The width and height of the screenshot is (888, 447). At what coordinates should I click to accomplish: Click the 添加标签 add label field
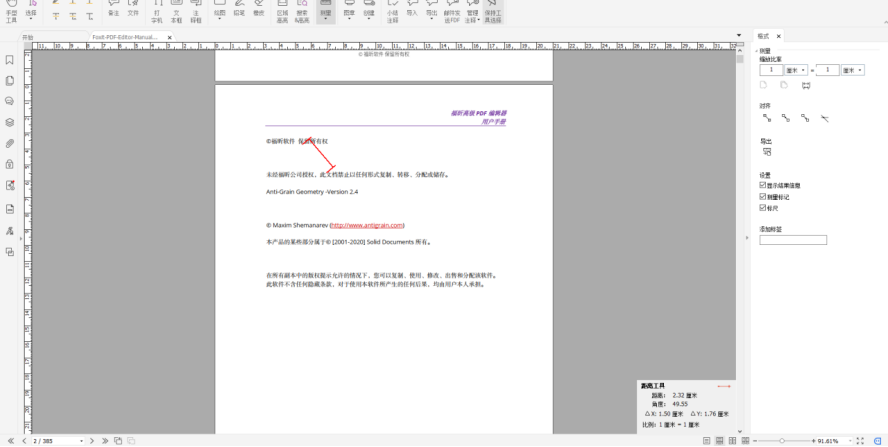[x=793, y=240]
